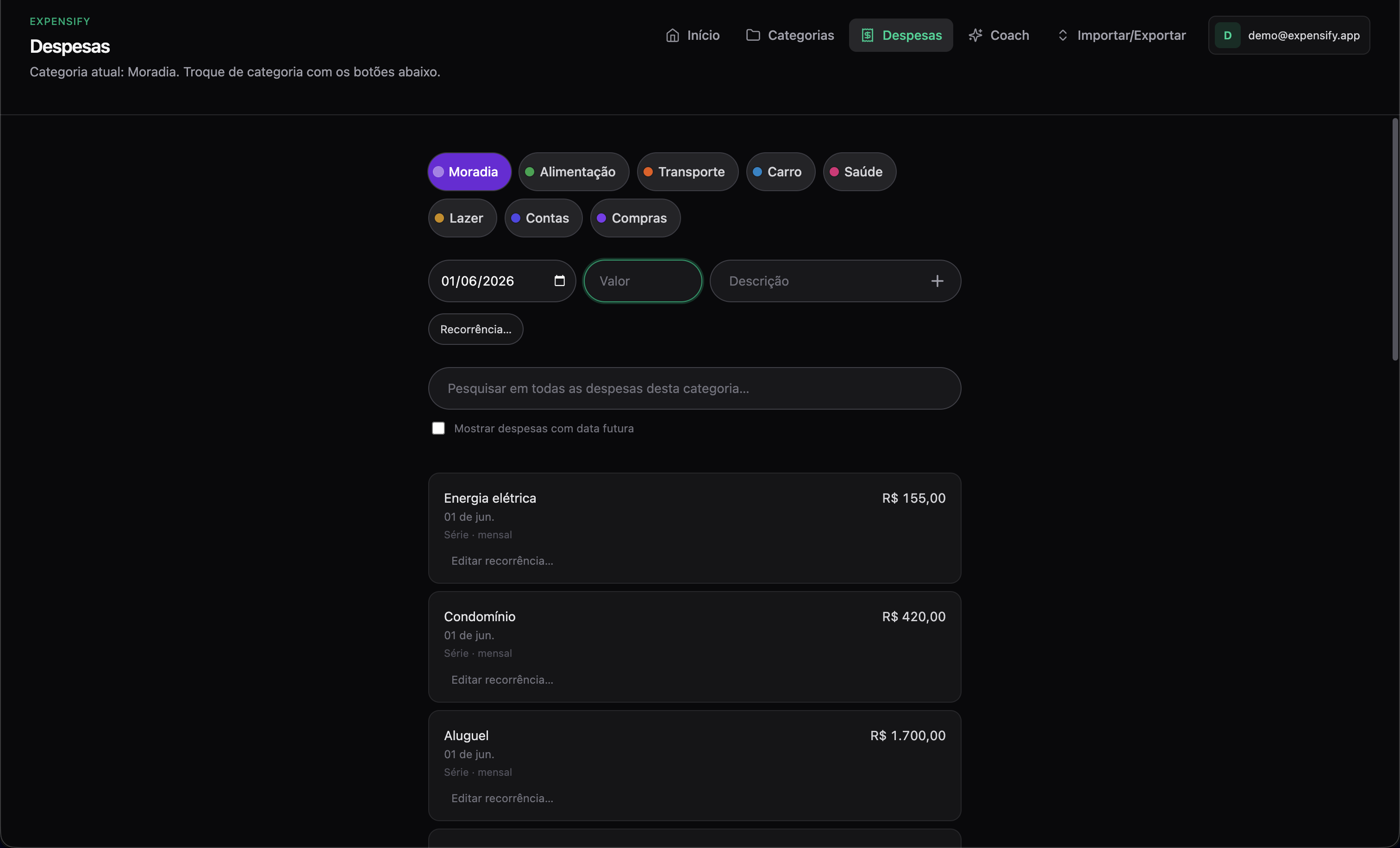The width and height of the screenshot is (1400, 848).
Task: Click the Despesas page heading
Action: (x=69, y=46)
